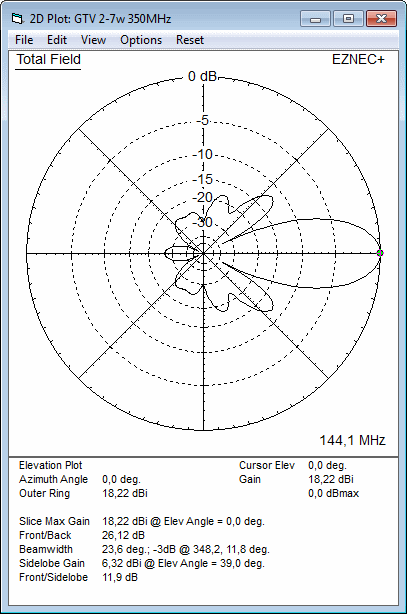Click the Reset menu item
The image size is (407, 614).
tap(190, 40)
